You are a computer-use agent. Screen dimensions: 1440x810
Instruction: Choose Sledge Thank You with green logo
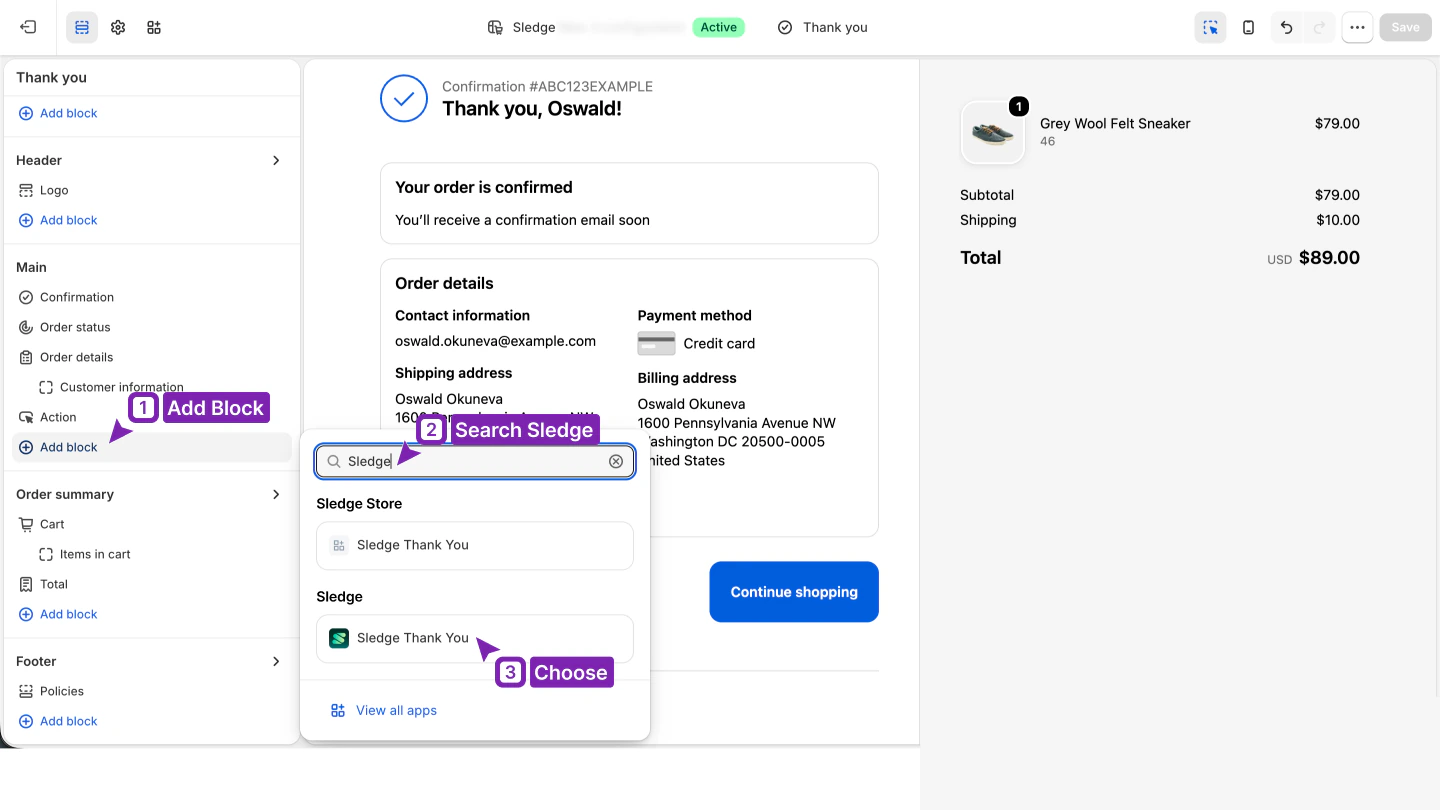coord(475,639)
